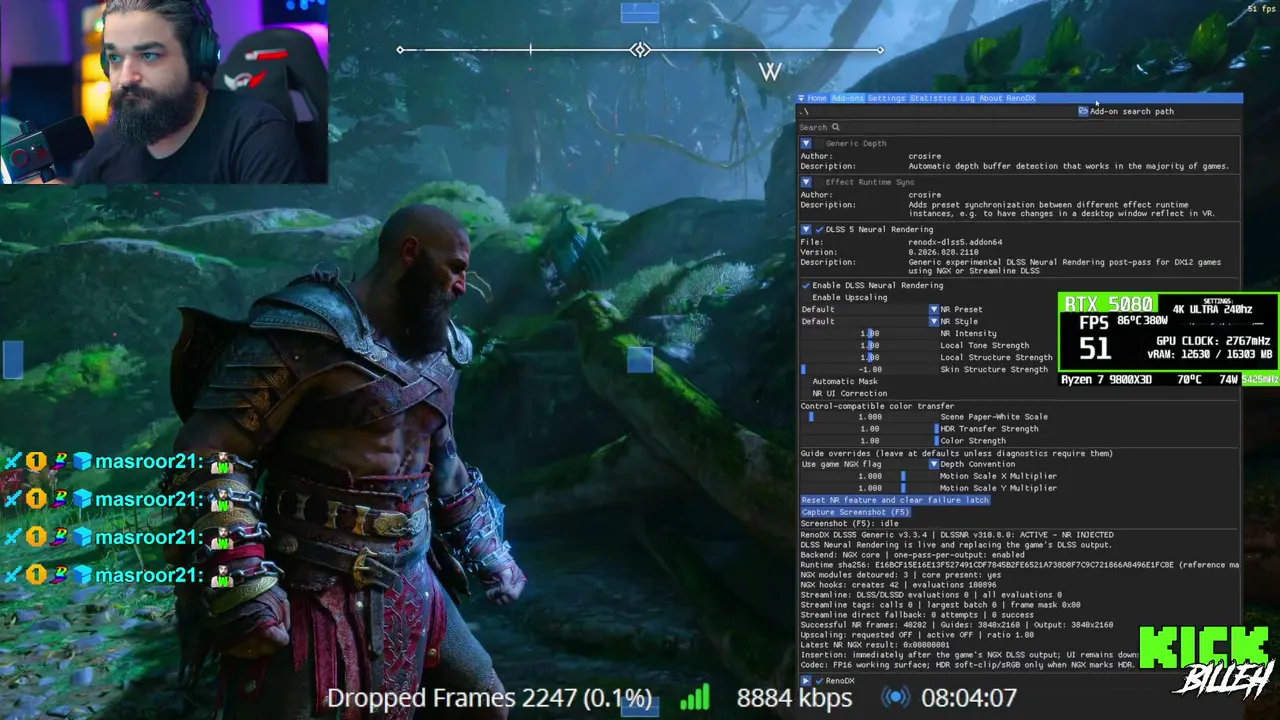Adjust the Color Strength slider
Image resolution: width=1280 pixels, height=720 pixels.
pos(869,441)
